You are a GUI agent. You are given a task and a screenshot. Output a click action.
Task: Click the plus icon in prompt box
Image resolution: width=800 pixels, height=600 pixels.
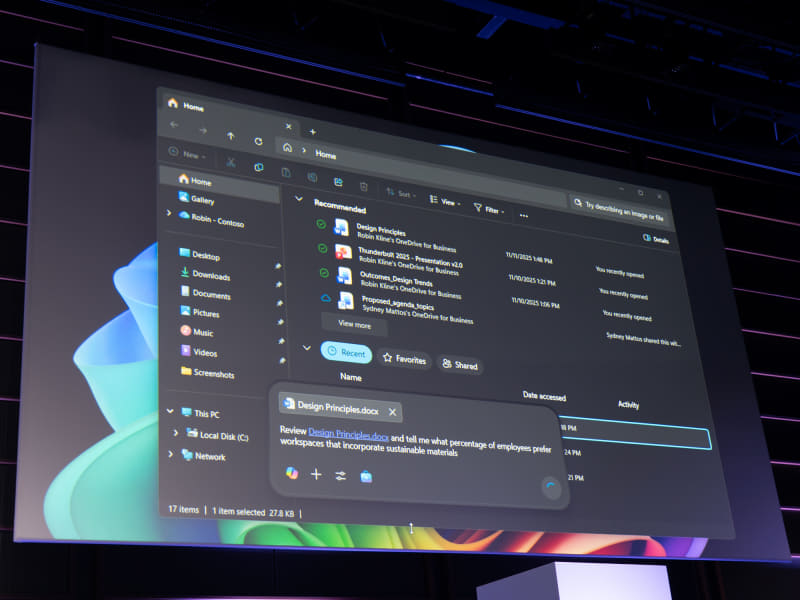(x=316, y=474)
